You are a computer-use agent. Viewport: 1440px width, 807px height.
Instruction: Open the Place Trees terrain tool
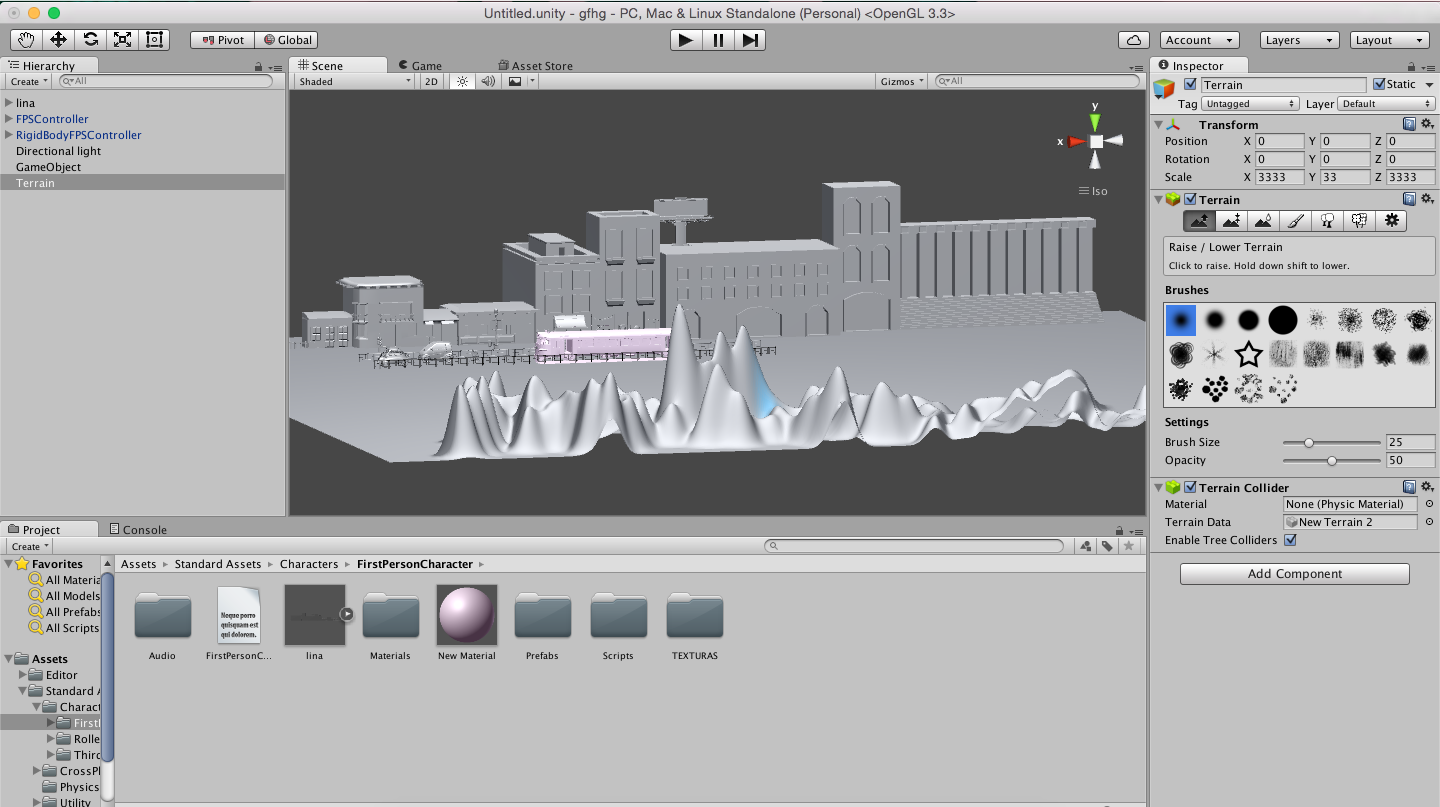pos(1327,221)
